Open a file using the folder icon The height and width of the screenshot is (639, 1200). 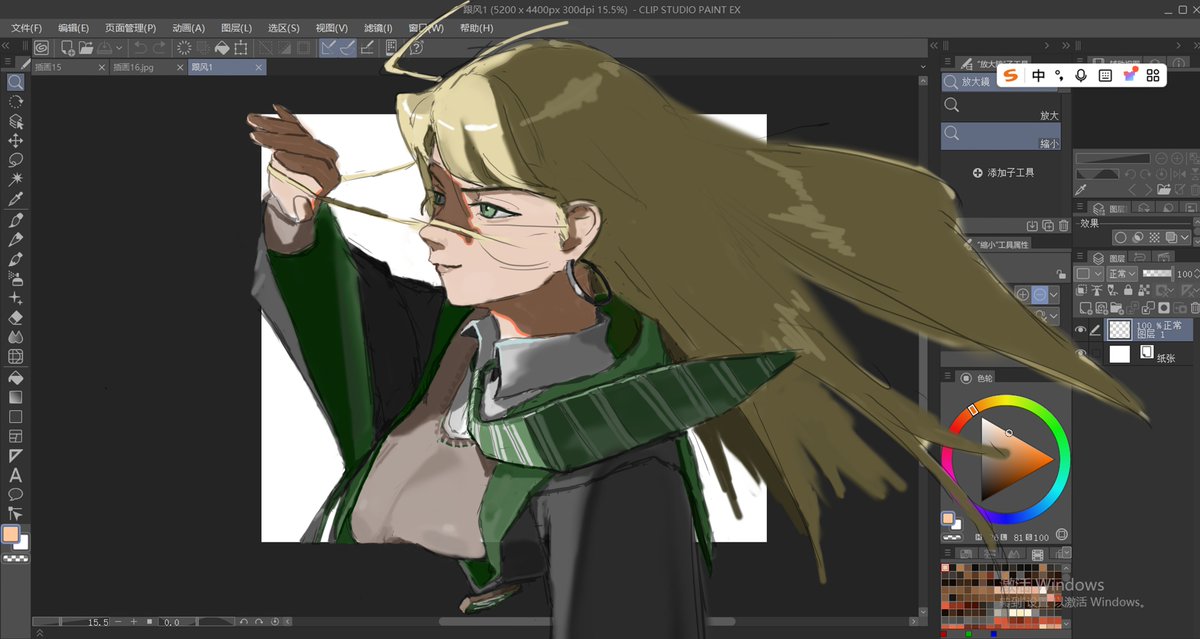tap(86, 47)
